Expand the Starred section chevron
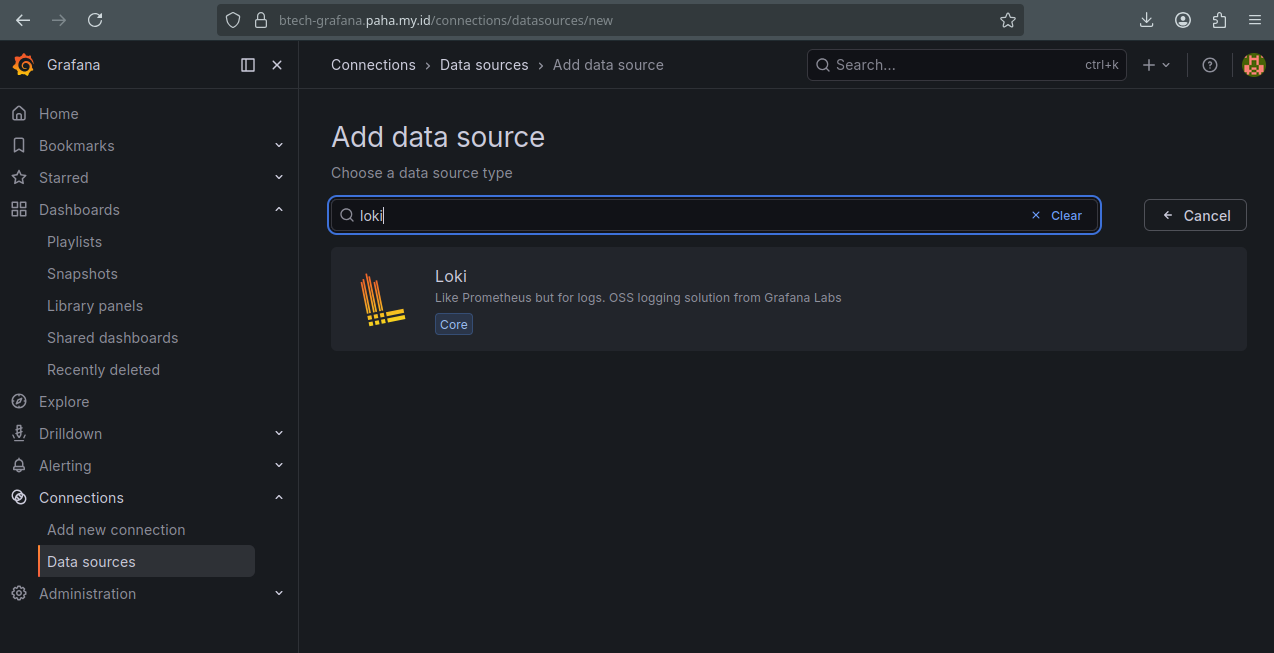This screenshot has height=653, width=1274. pos(279,178)
